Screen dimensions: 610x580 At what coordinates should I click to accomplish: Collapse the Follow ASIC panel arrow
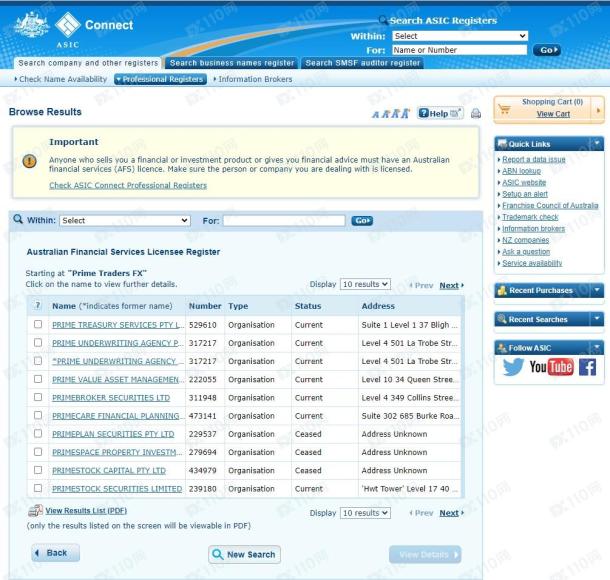click(597, 347)
